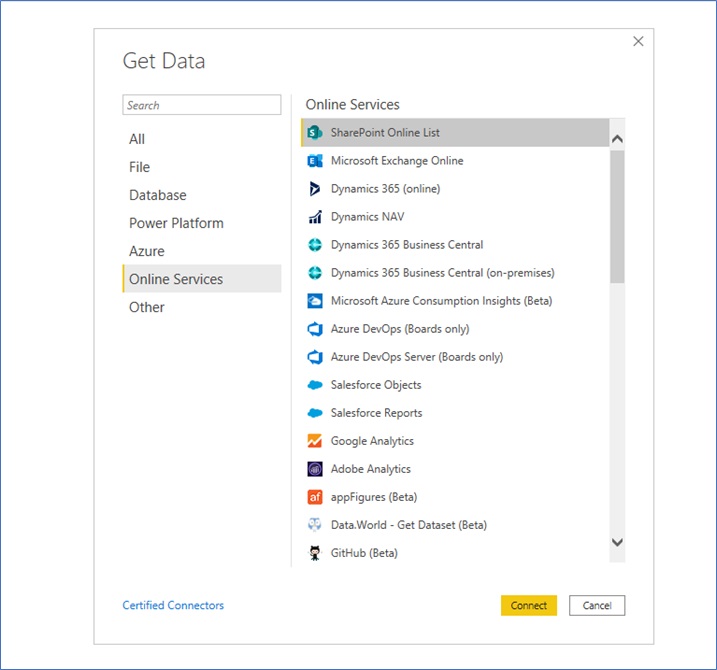Click the appFigures (Beta) icon

[x=315, y=497]
